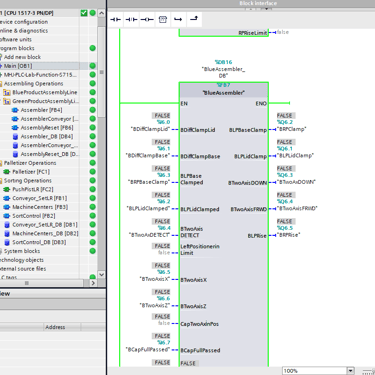Viewport: 375px width, 375px height.
Task: Insert a normally closed contact
Action: pyautogui.click(x=131, y=20)
